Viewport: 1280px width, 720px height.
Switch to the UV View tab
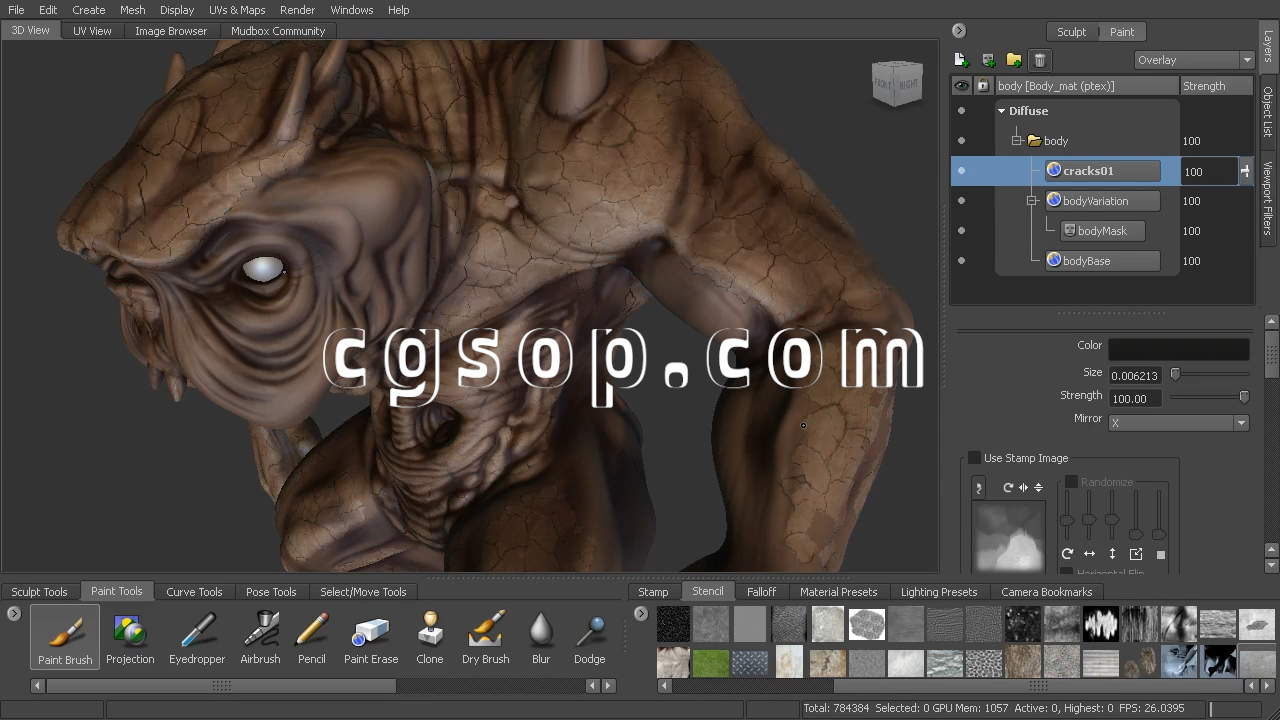click(x=92, y=31)
